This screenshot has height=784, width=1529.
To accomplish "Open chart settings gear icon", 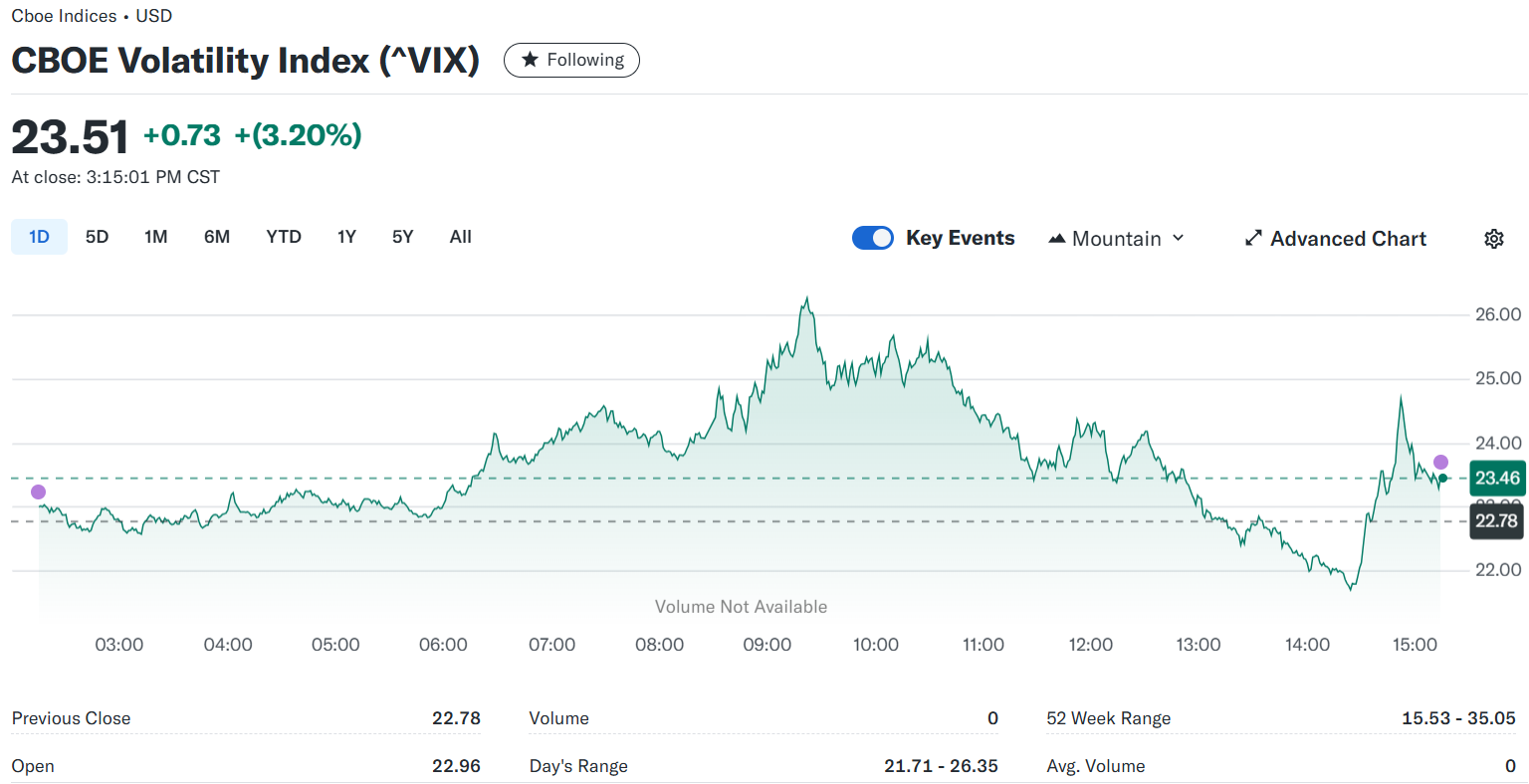I will tap(1493, 239).
